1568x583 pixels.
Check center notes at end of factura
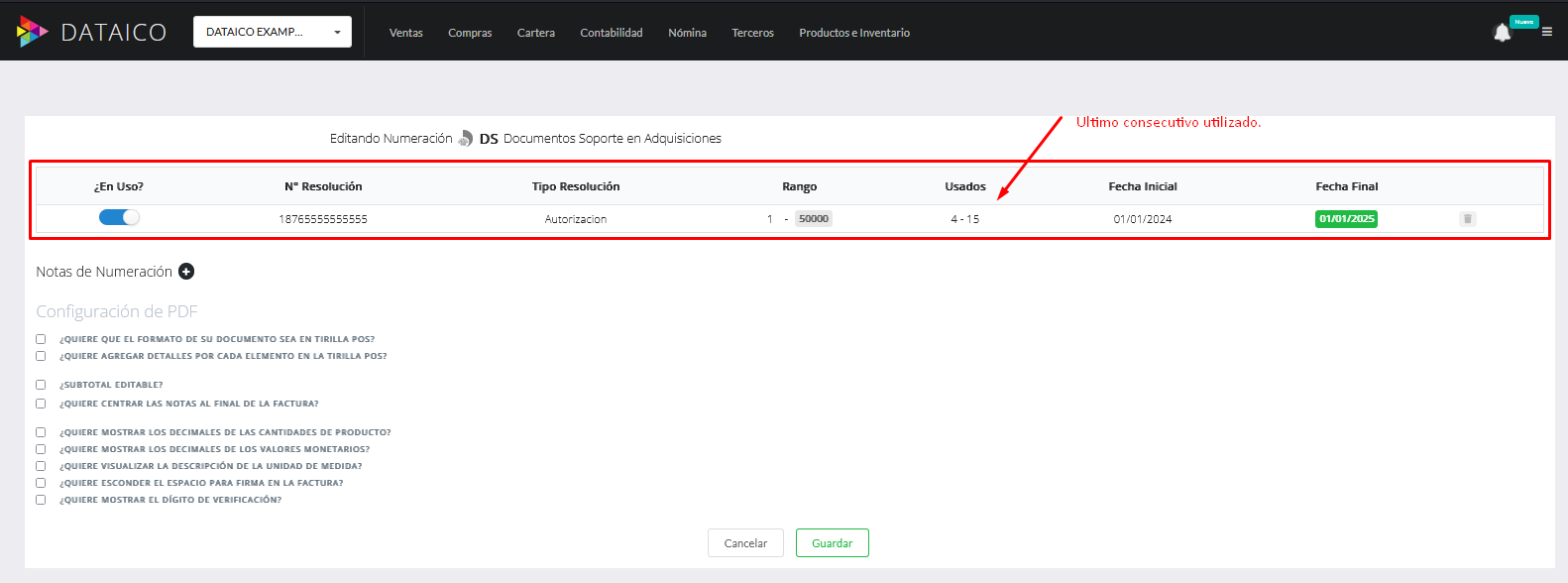point(41,404)
